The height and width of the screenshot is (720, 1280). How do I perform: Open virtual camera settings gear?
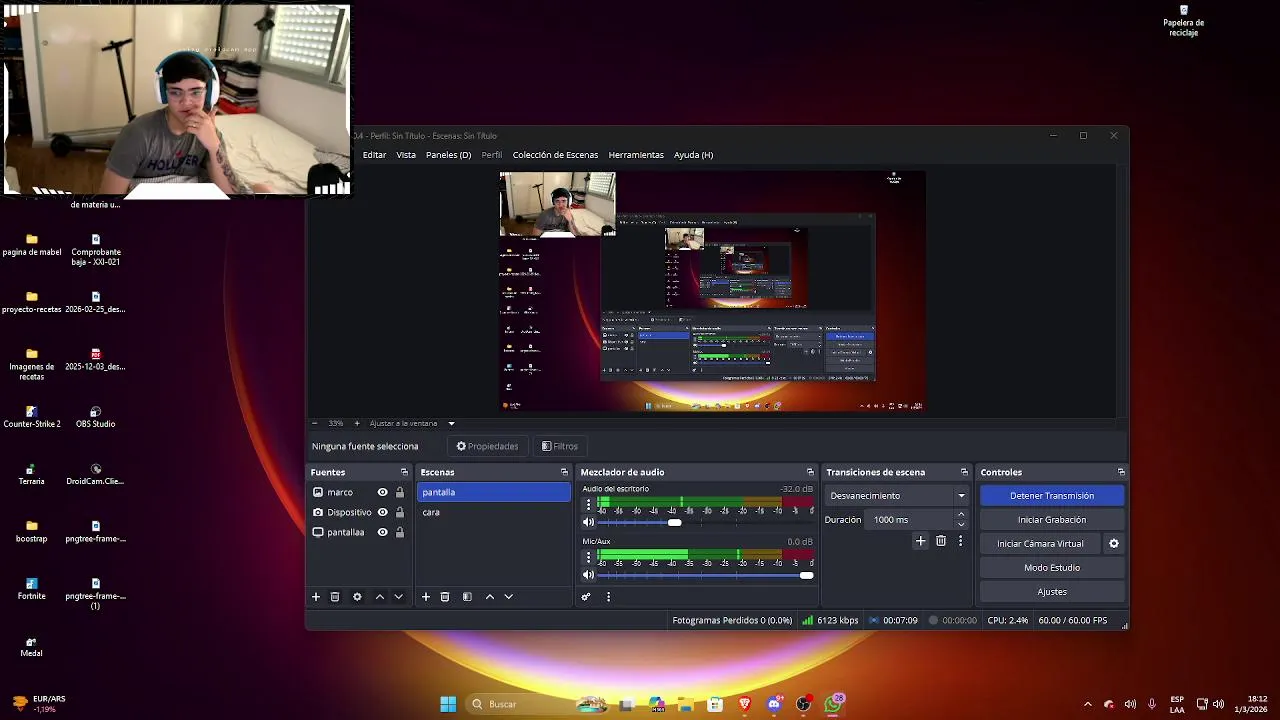[x=1114, y=544]
